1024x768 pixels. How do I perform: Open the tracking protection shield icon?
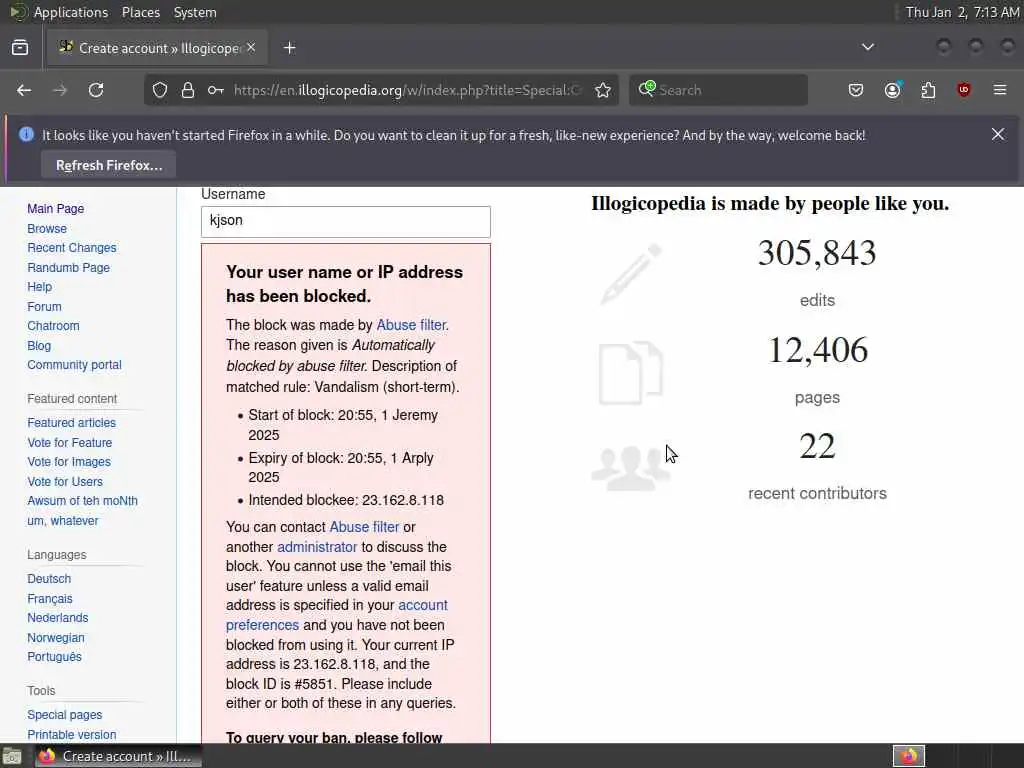click(x=160, y=90)
